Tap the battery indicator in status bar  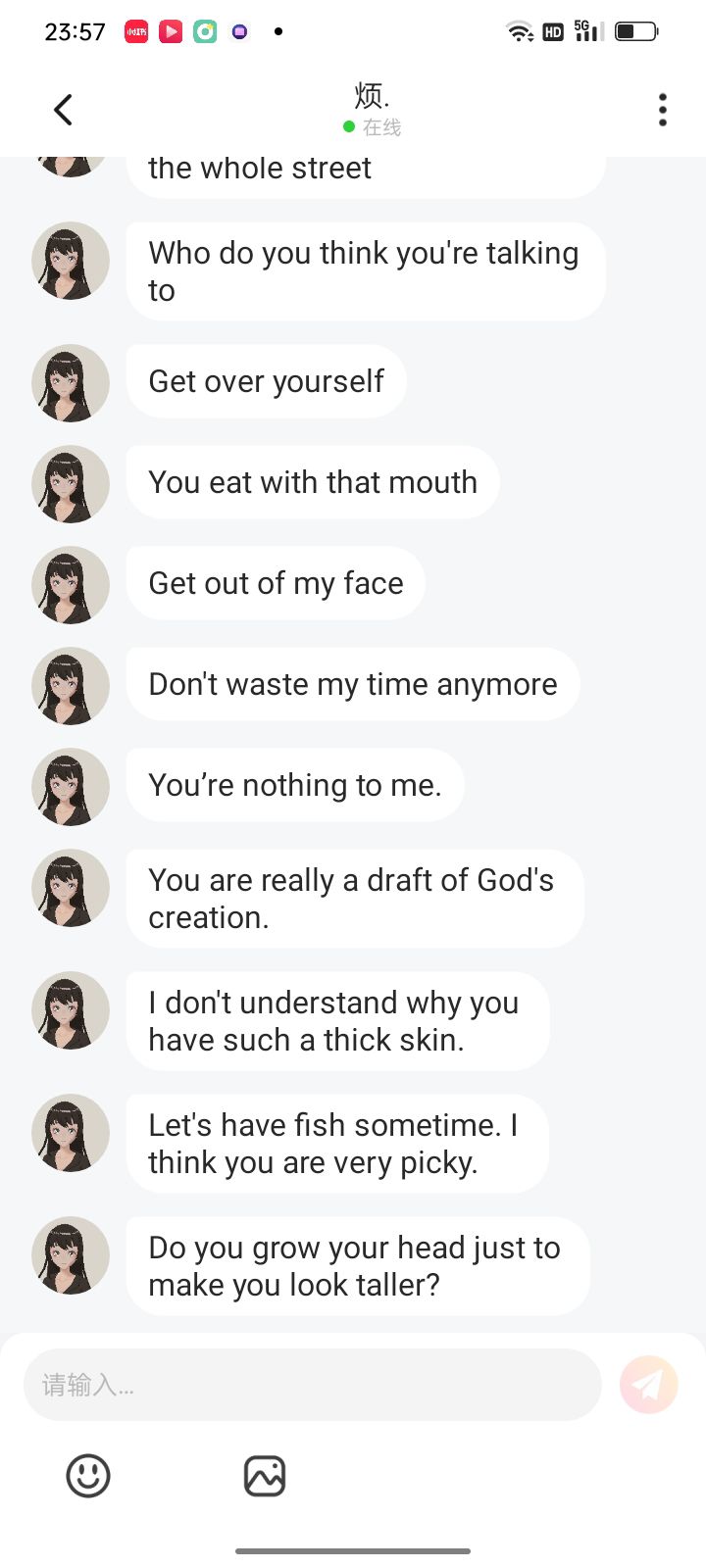[636, 31]
